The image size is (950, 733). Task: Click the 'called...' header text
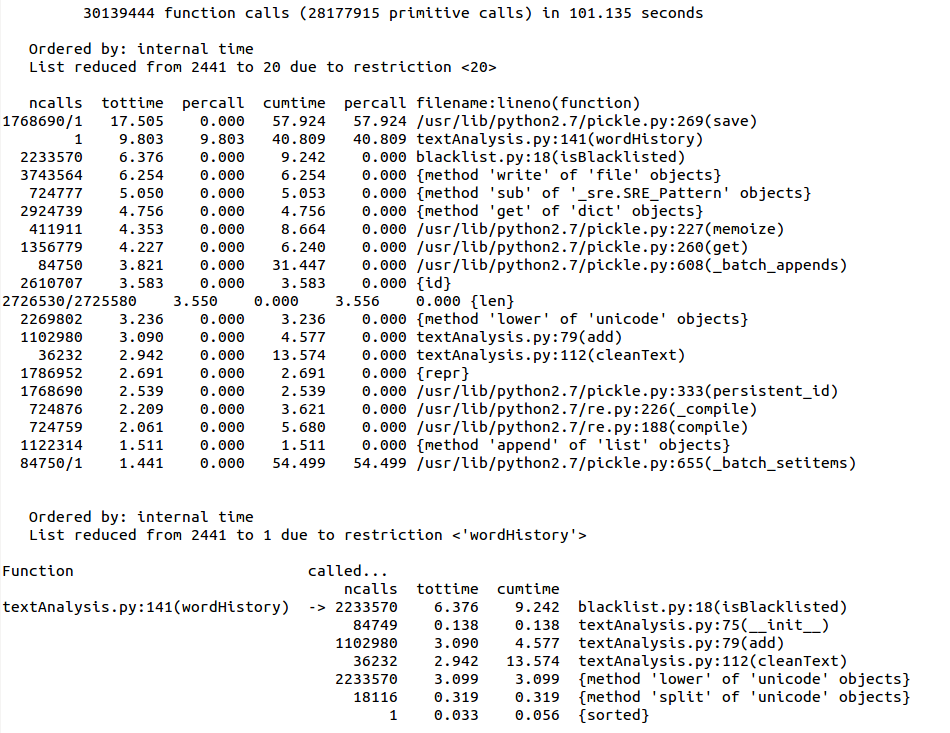(x=348, y=571)
